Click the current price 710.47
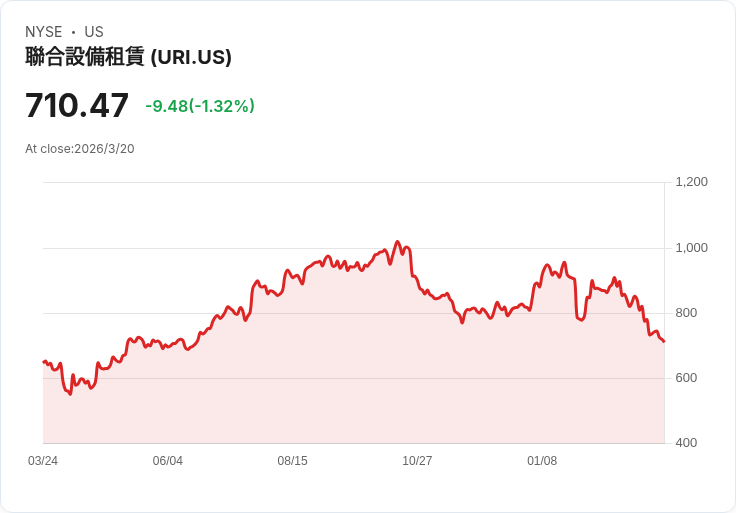Image resolution: width=736 pixels, height=513 pixels. pos(77,105)
